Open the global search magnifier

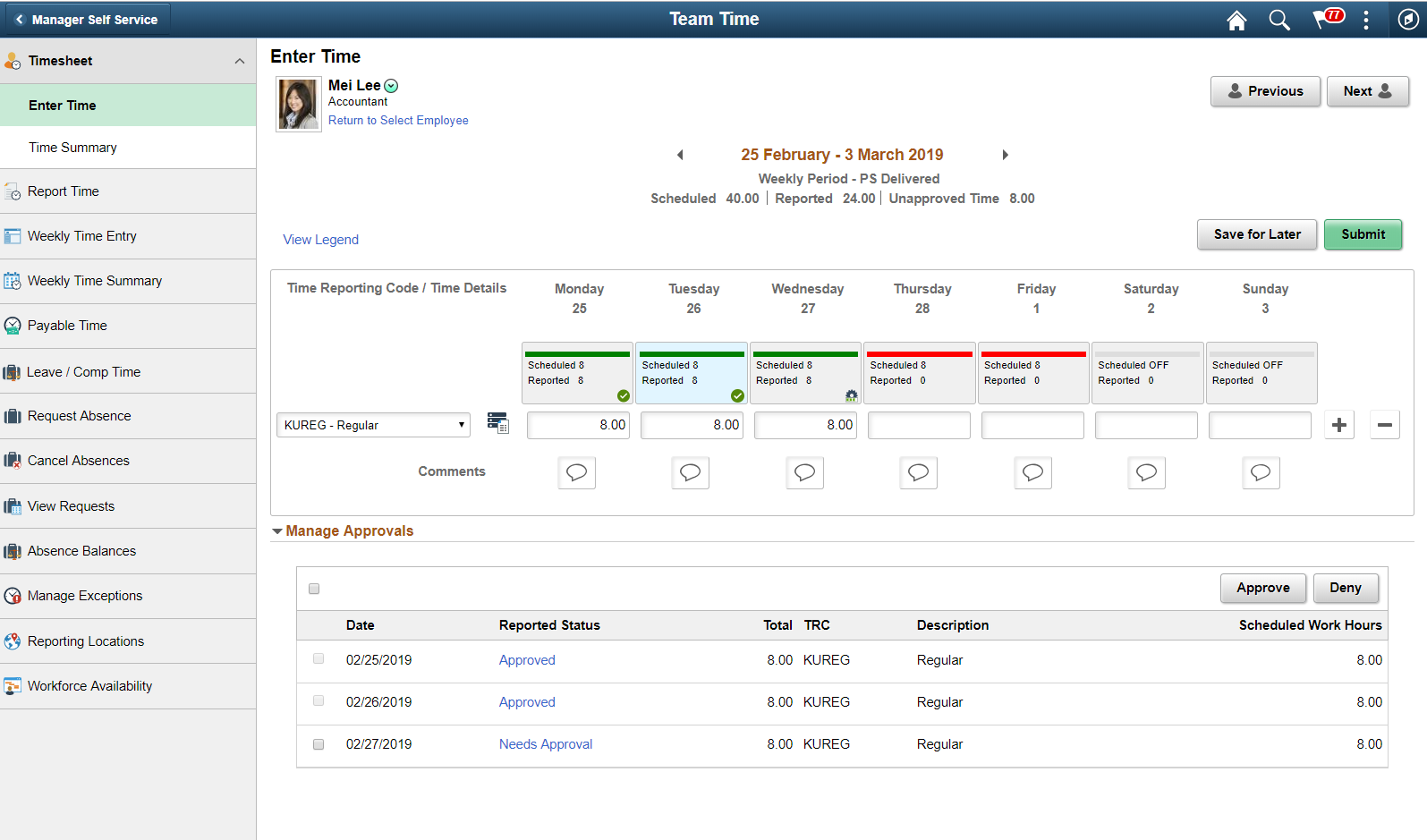pyautogui.click(x=1279, y=20)
